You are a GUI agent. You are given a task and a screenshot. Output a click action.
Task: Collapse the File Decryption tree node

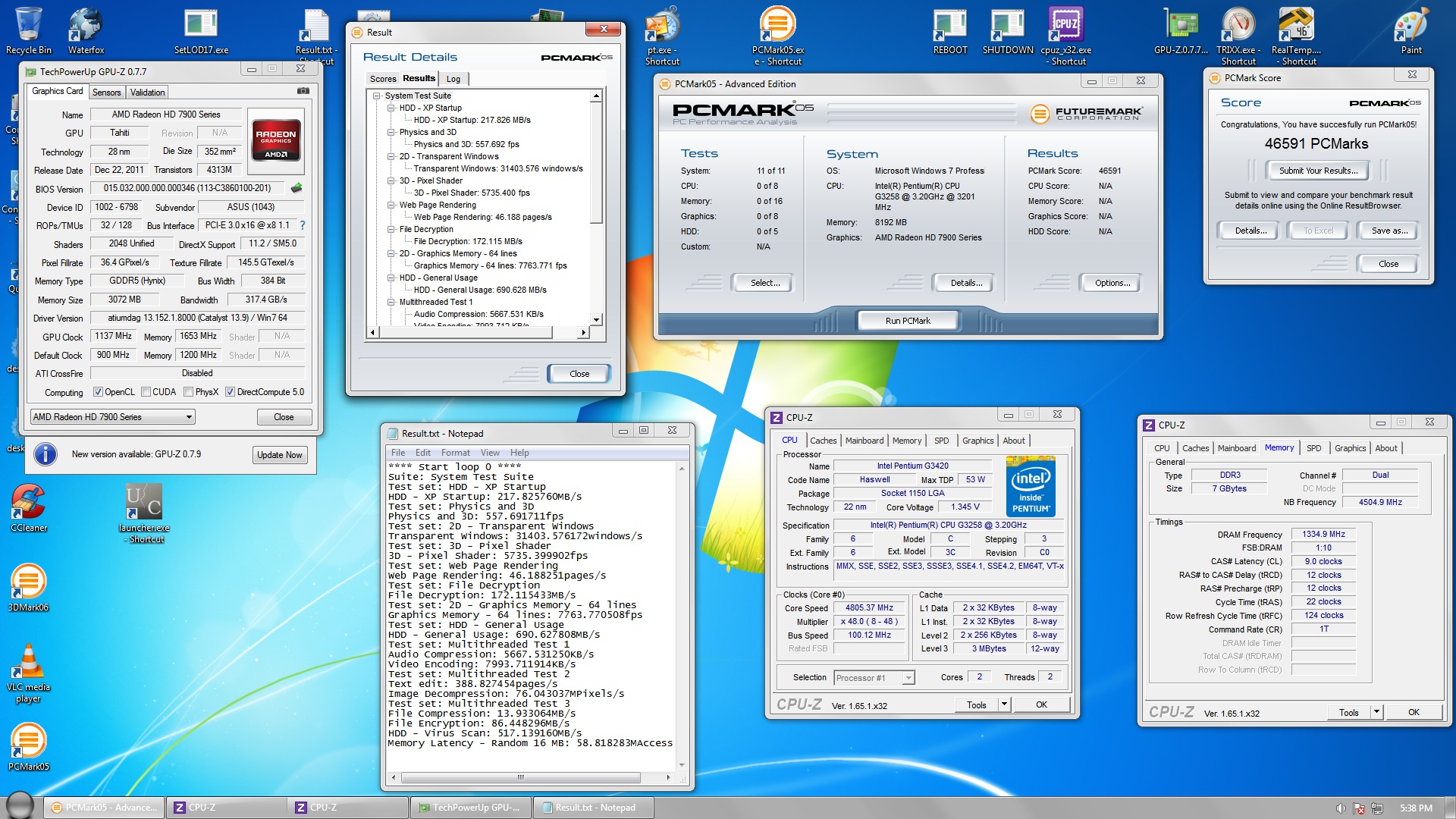pyautogui.click(x=391, y=229)
